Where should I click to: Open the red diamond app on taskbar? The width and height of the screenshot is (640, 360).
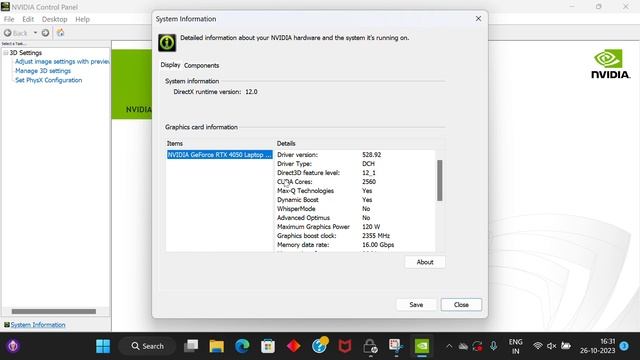point(293,346)
